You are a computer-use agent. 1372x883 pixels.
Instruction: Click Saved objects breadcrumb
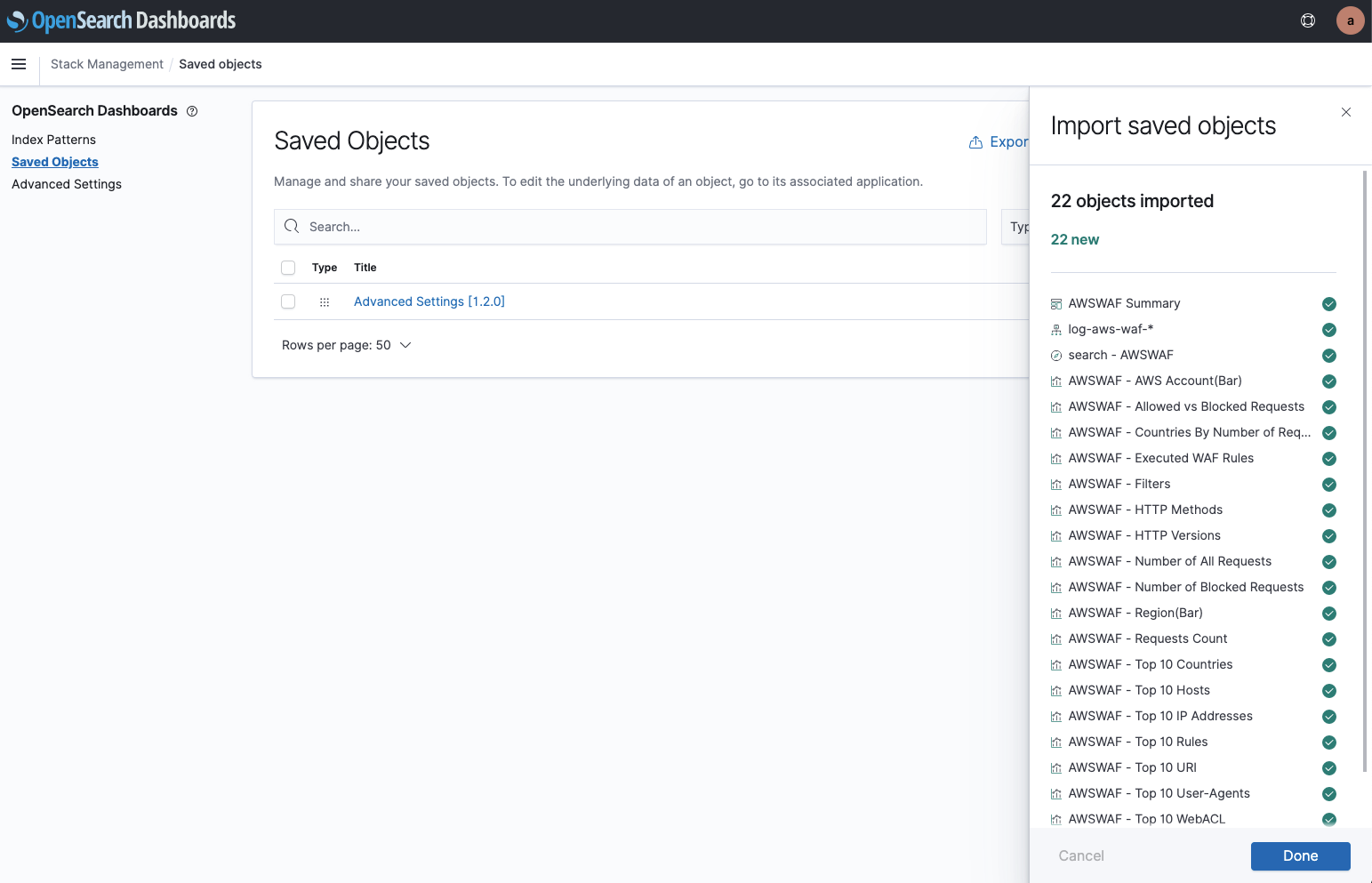coord(221,64)
